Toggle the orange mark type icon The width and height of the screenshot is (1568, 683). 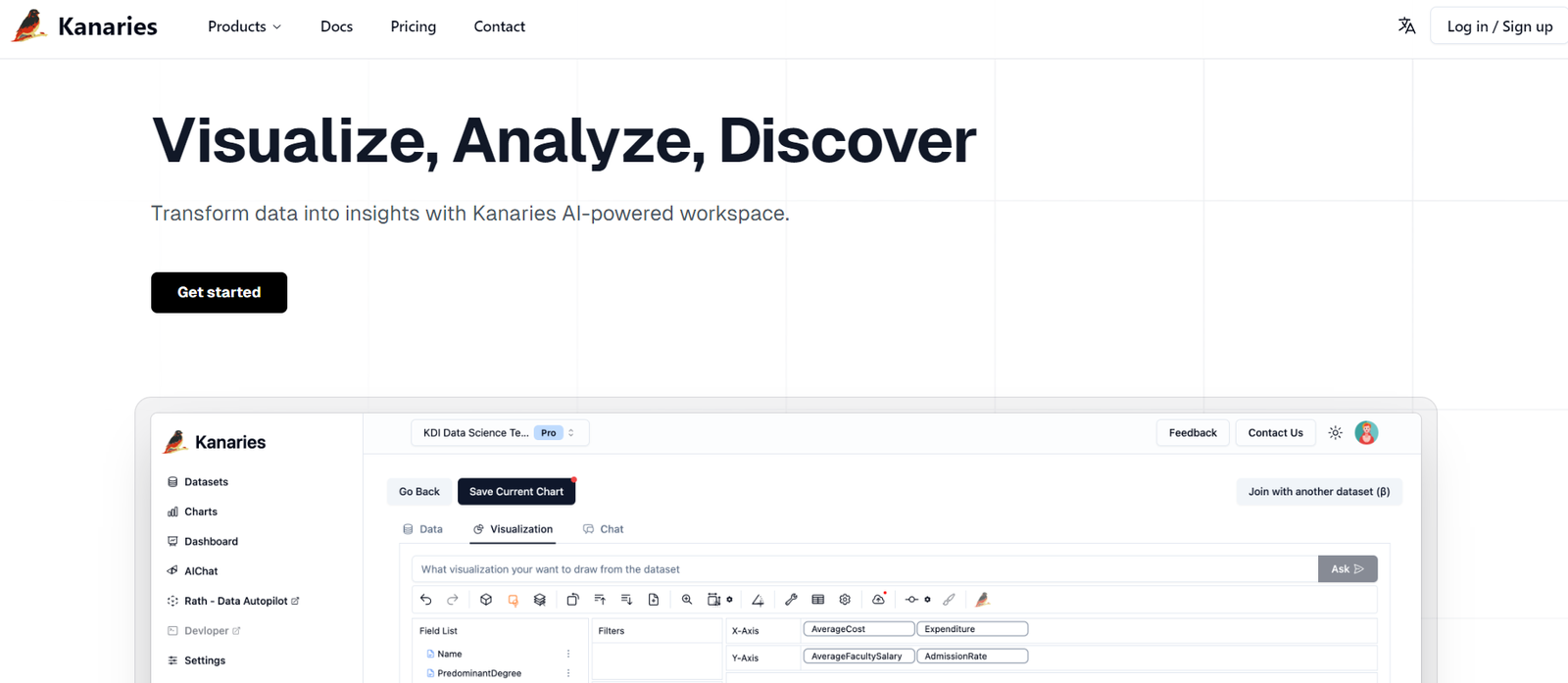click(x=513, y=600)
